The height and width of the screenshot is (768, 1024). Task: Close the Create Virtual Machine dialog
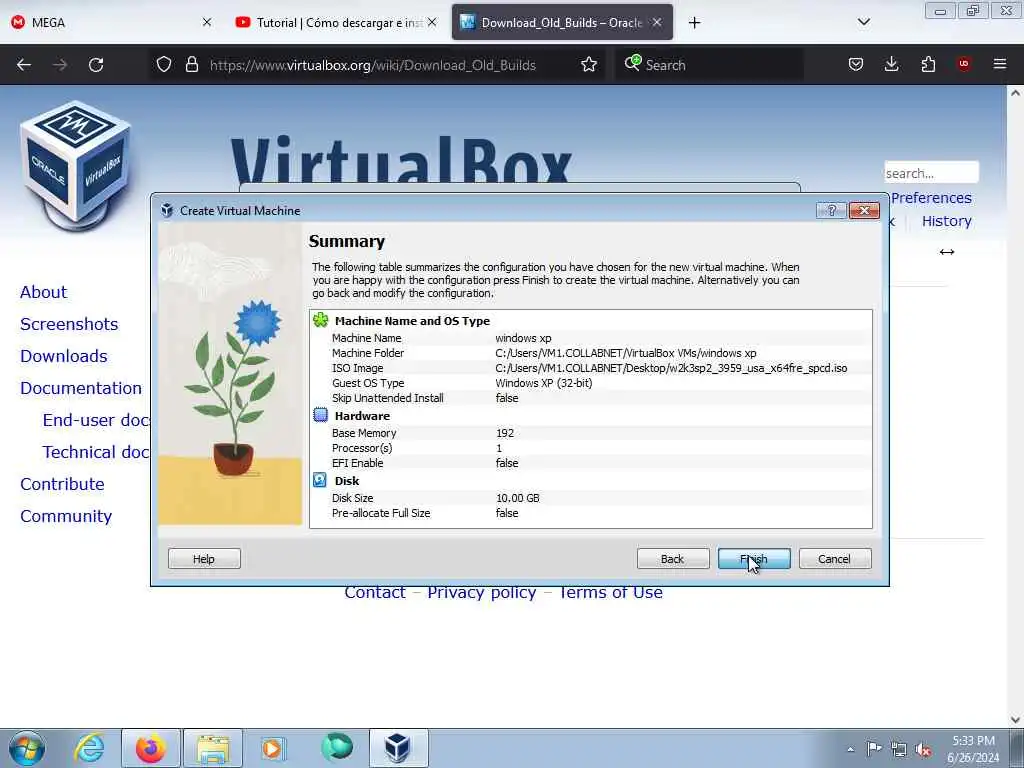(x=864, y=210)
